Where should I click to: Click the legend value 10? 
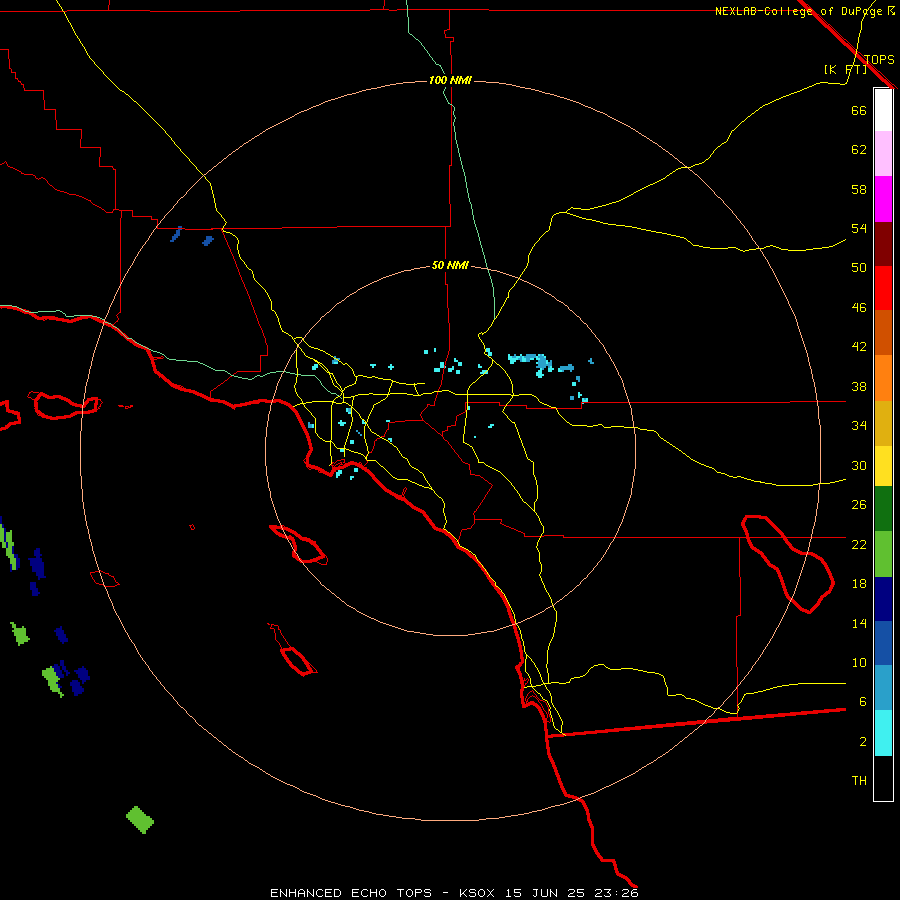tap(859, 662)
